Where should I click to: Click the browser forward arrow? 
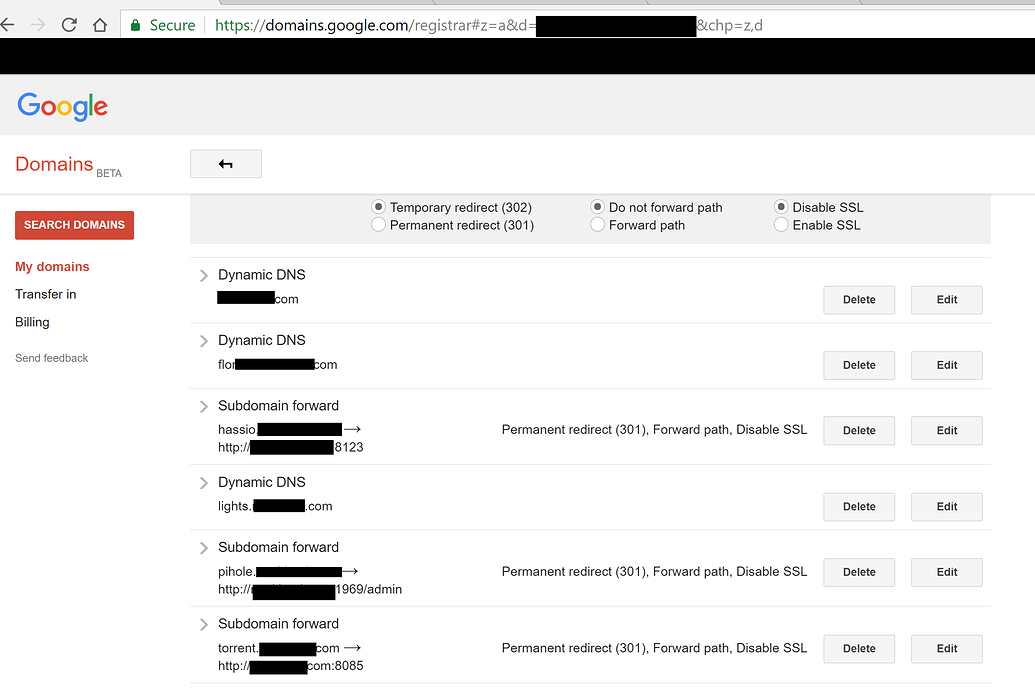[x=38, y=25]
